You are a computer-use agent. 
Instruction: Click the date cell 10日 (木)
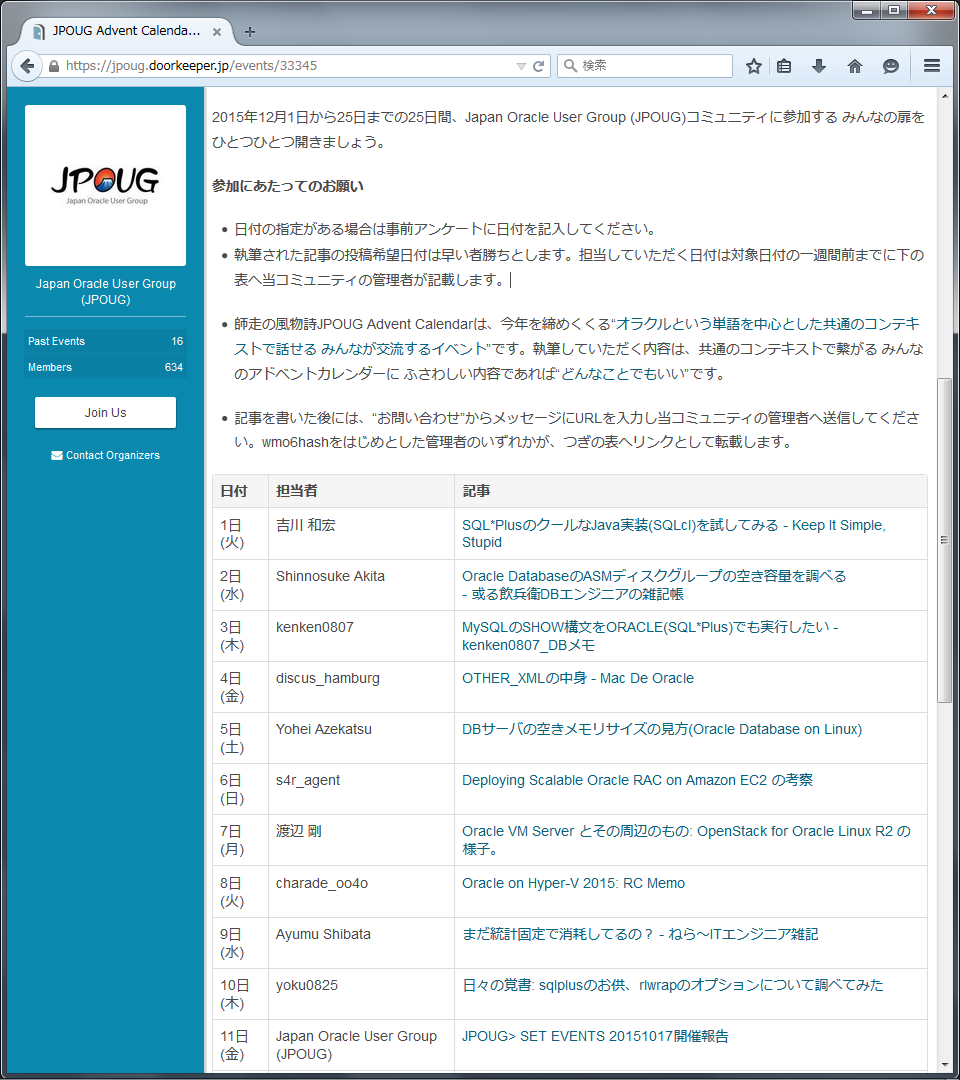pos(240,994)
